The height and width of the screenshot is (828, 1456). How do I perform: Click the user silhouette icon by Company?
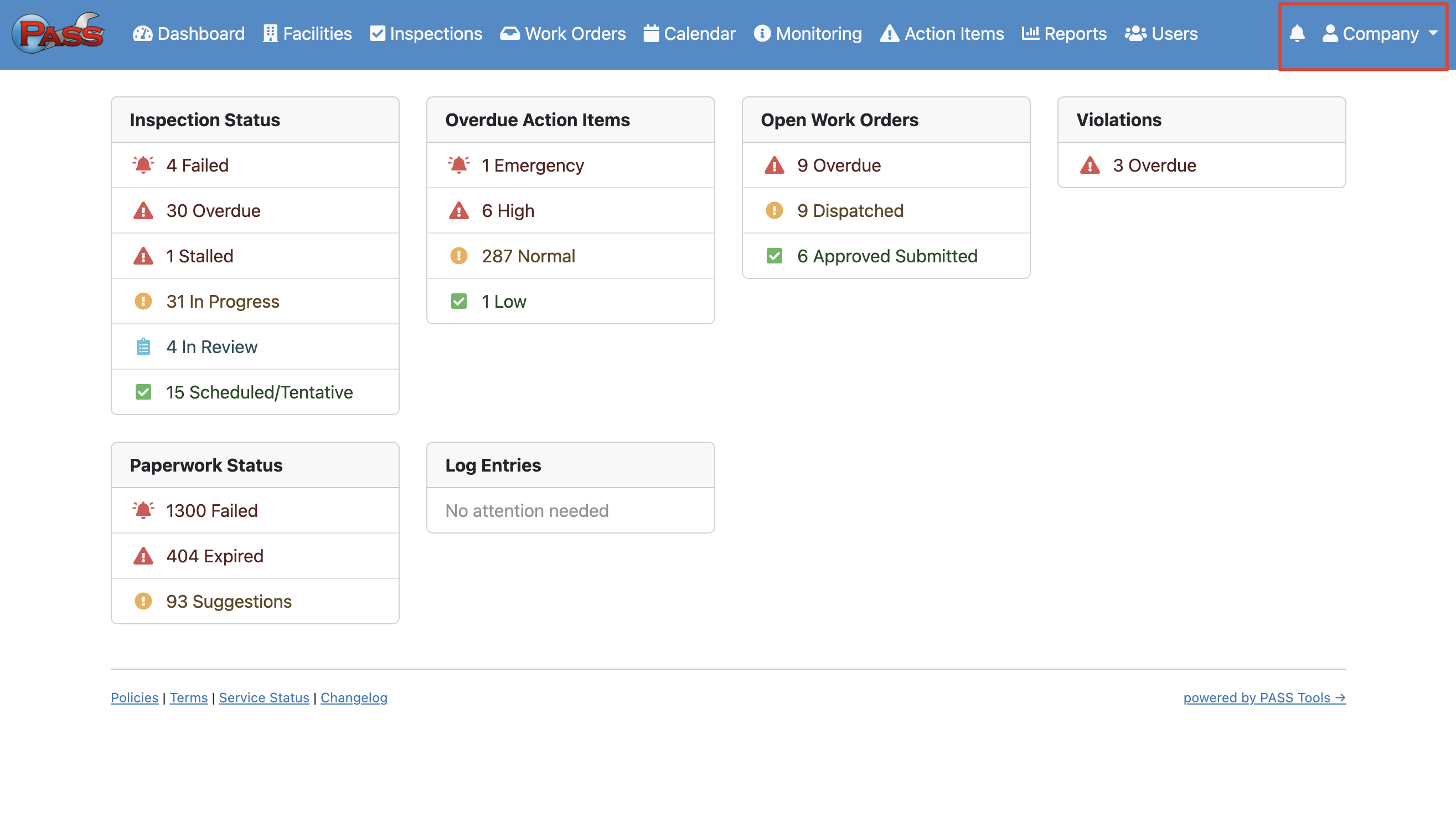click(x=1330, y=34)
